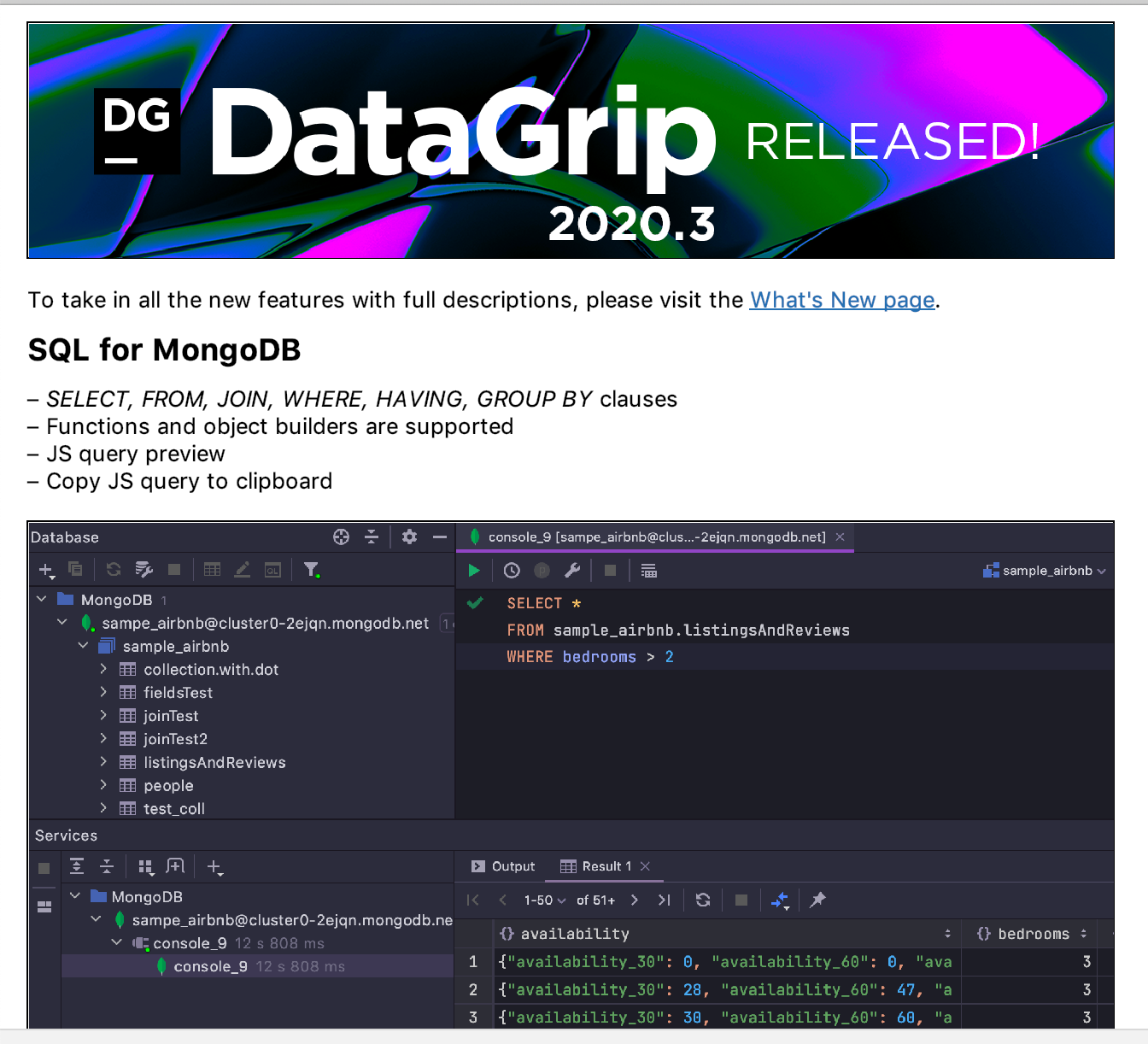The width and height of the screenshot is (1148, 1044).
Task: Click the Scroll from Editor target icon
Action: click(341, 537)
